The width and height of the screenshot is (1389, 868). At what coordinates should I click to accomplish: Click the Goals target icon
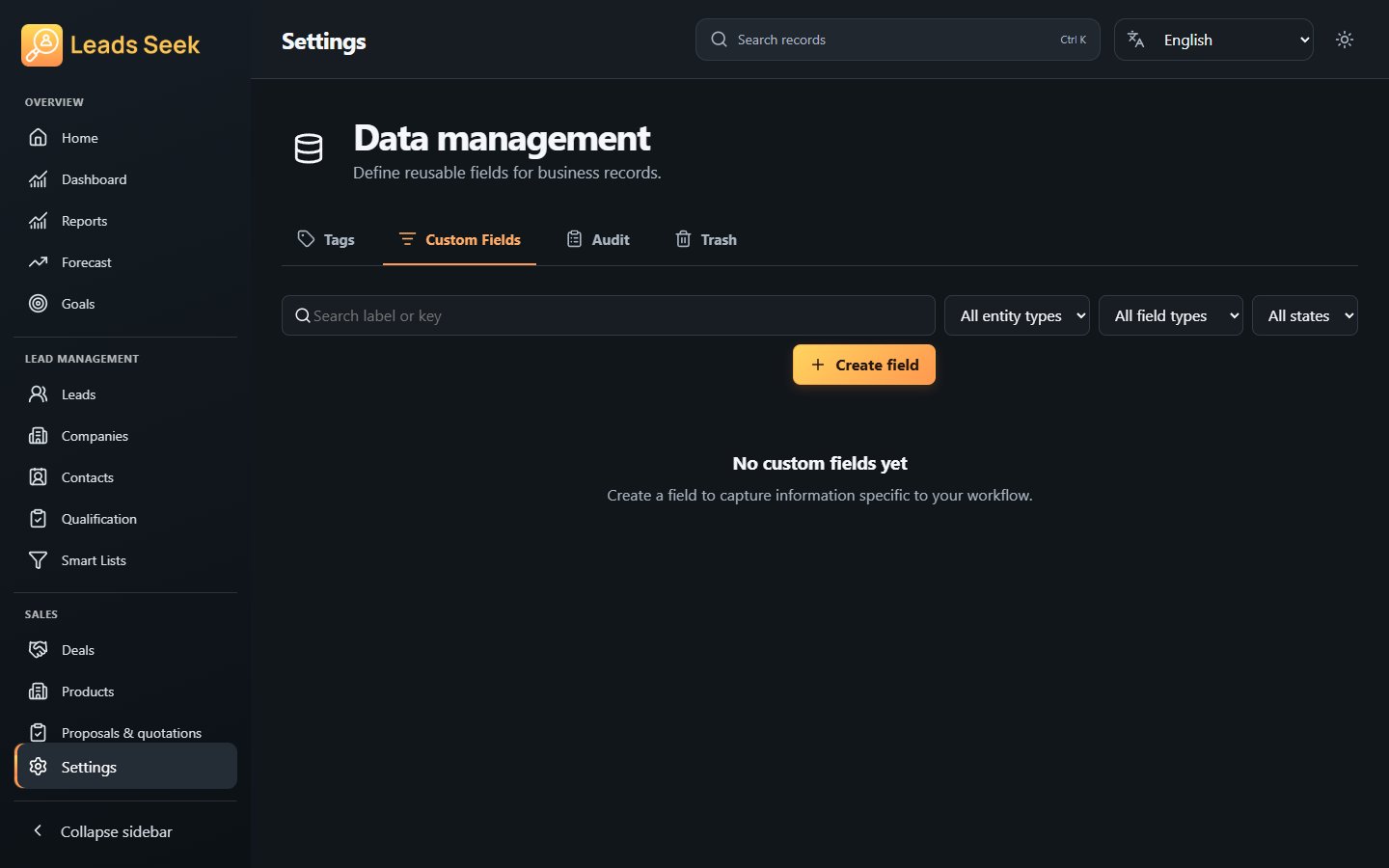pyautogui.click(x=38, y=304)
